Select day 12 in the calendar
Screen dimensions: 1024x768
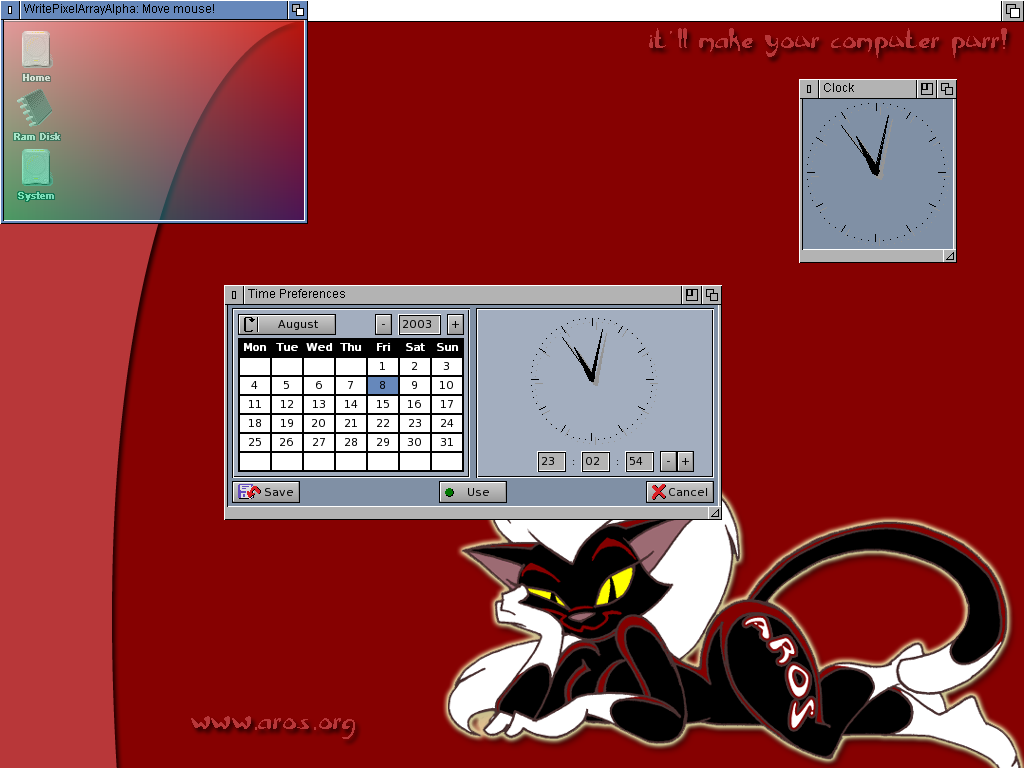pos(287,404)
